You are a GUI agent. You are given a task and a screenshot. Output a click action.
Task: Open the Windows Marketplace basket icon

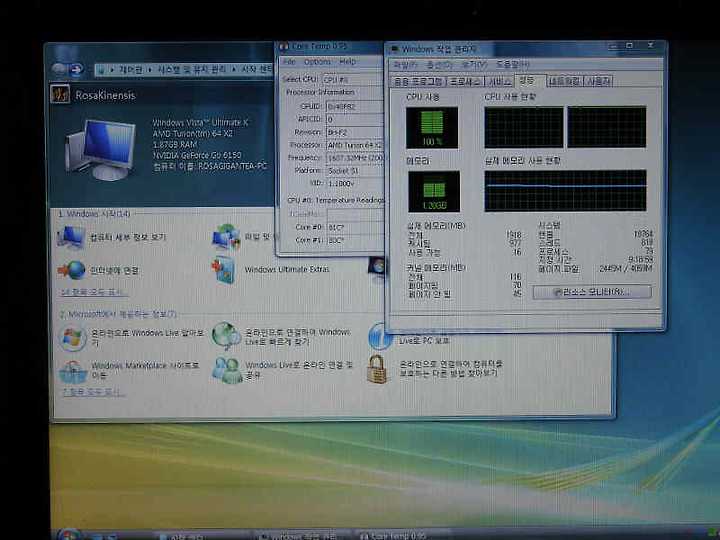coord(73,371)
